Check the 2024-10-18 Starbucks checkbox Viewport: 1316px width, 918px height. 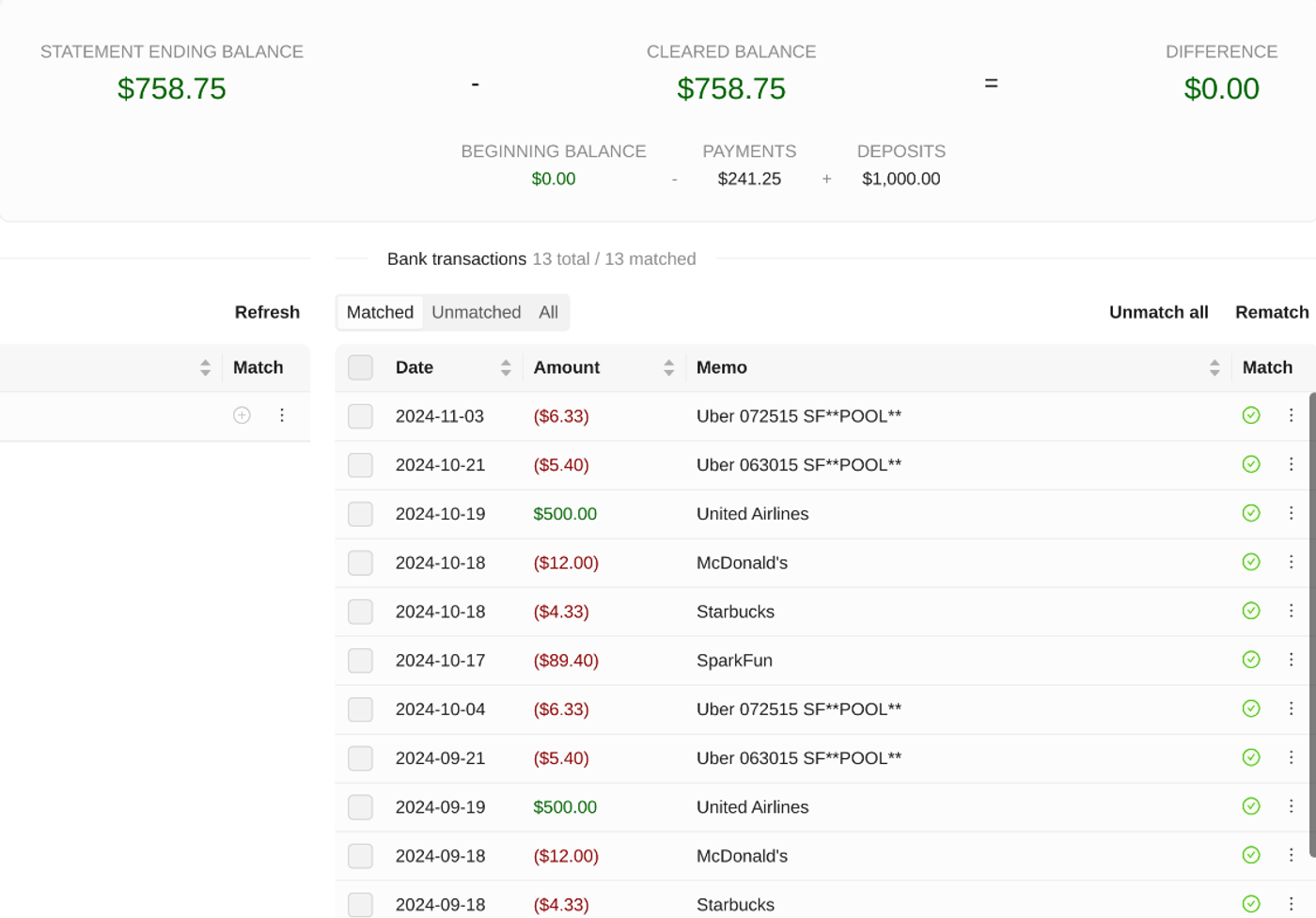coord(360,612)
